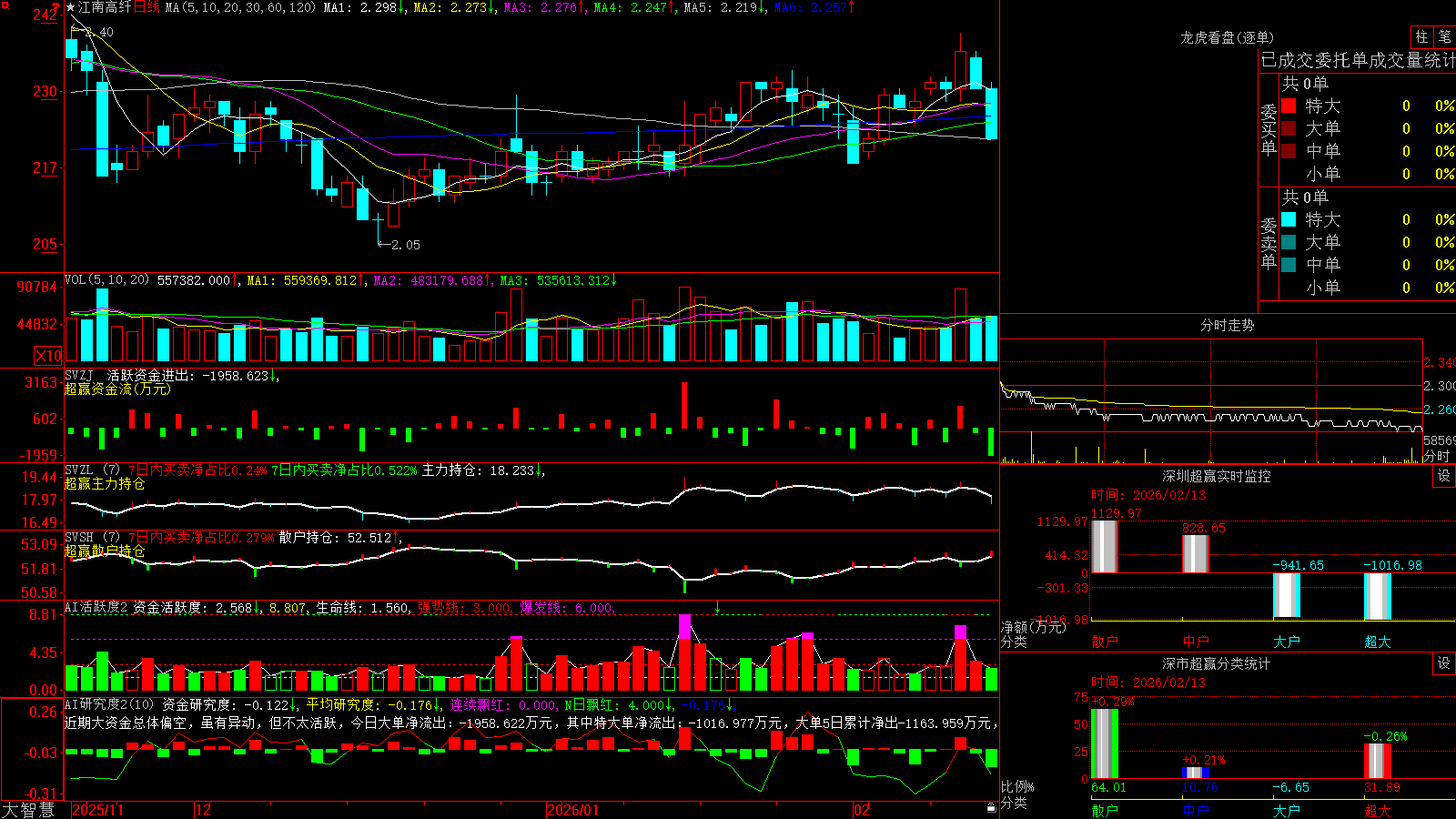The height and width of the screenshot is (819, 1456).
Task: Click the SVZL (7) indicator label
Action: click(92, 470)
